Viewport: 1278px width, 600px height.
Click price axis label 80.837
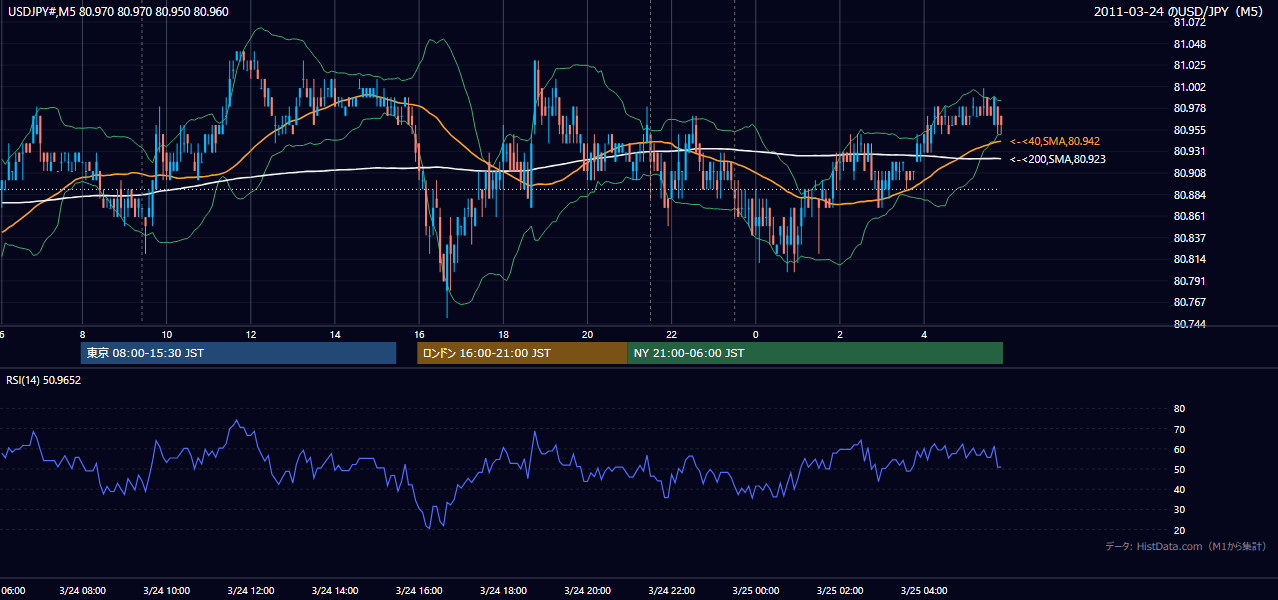[1188, 238]
